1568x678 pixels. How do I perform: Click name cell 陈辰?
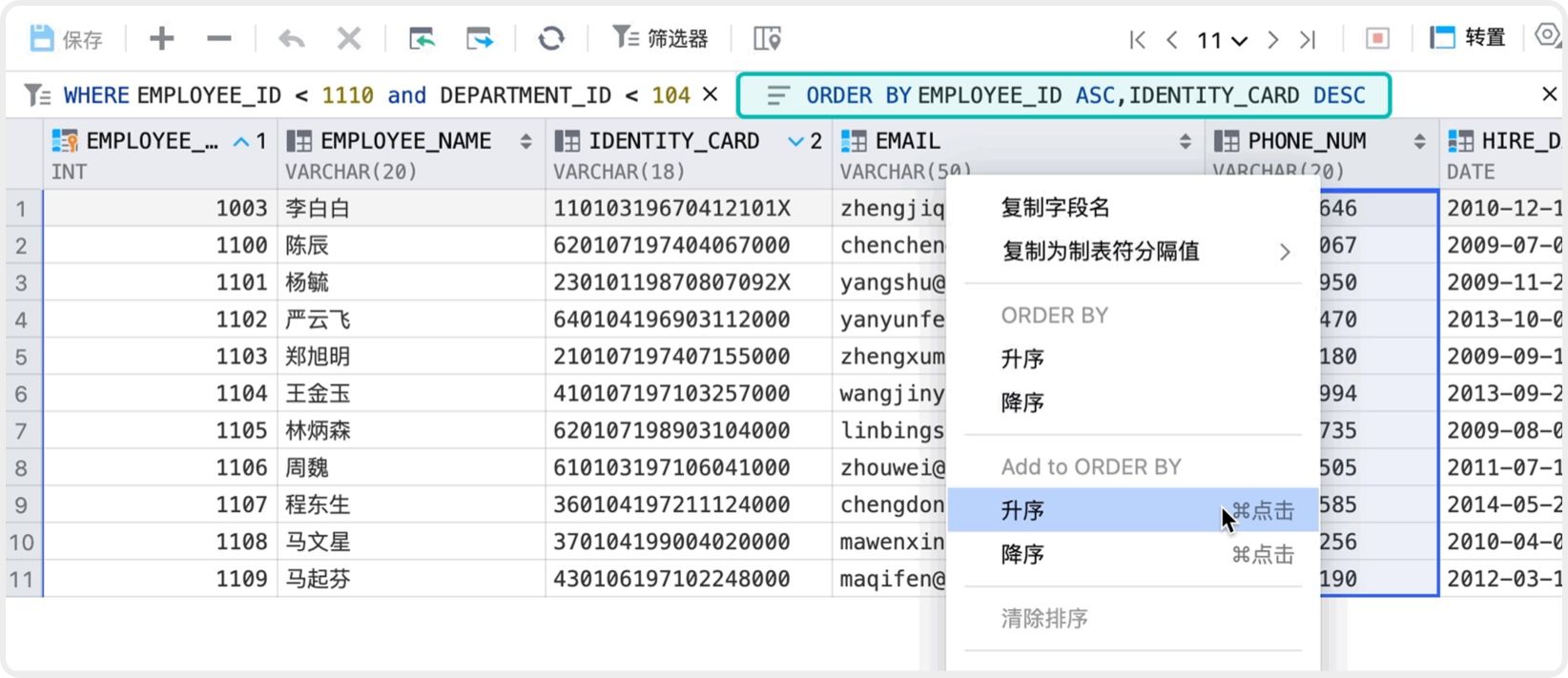411,246
